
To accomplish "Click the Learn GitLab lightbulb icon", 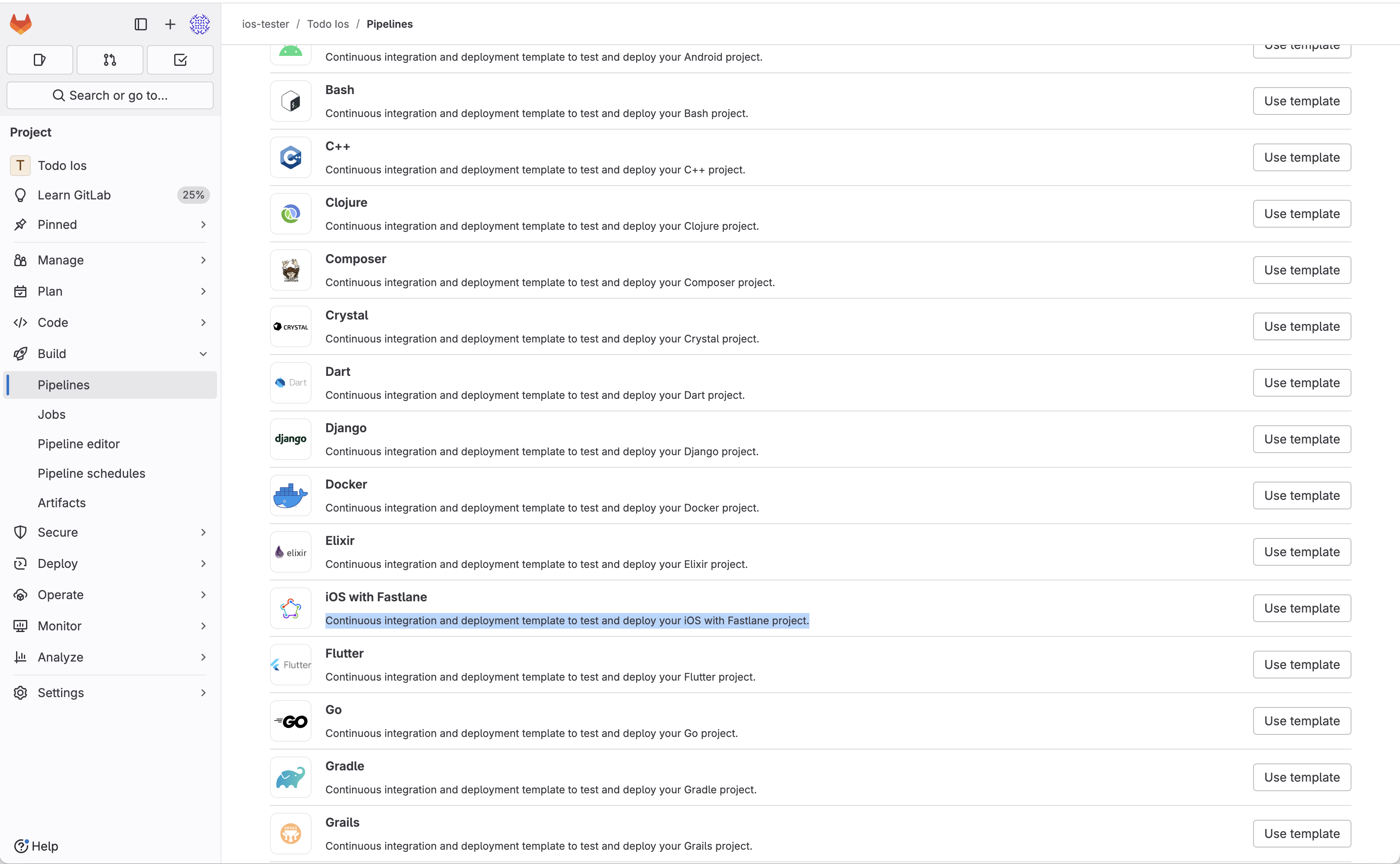I will pos(20,196).
